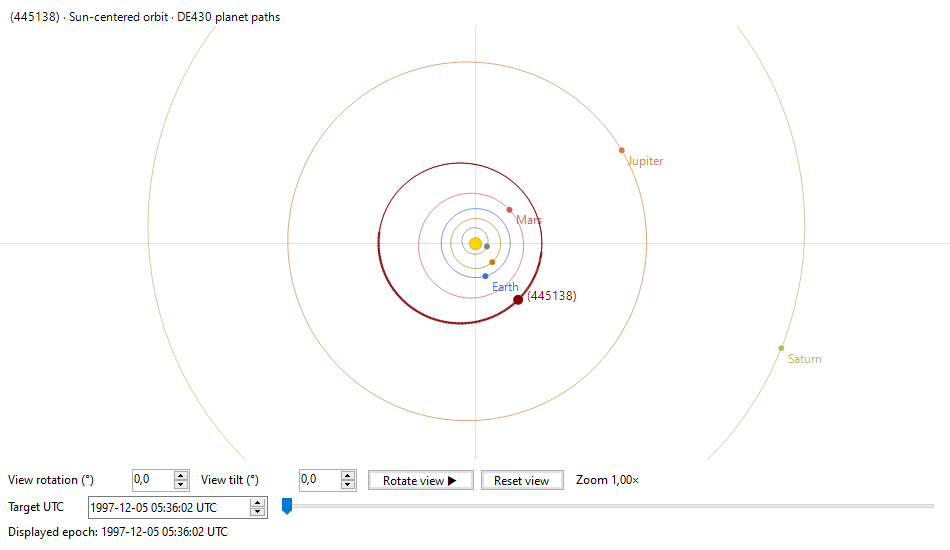Click the View rotation (°) label
The height and width of the screenshot is (550, 950).
tap(51, 480)
